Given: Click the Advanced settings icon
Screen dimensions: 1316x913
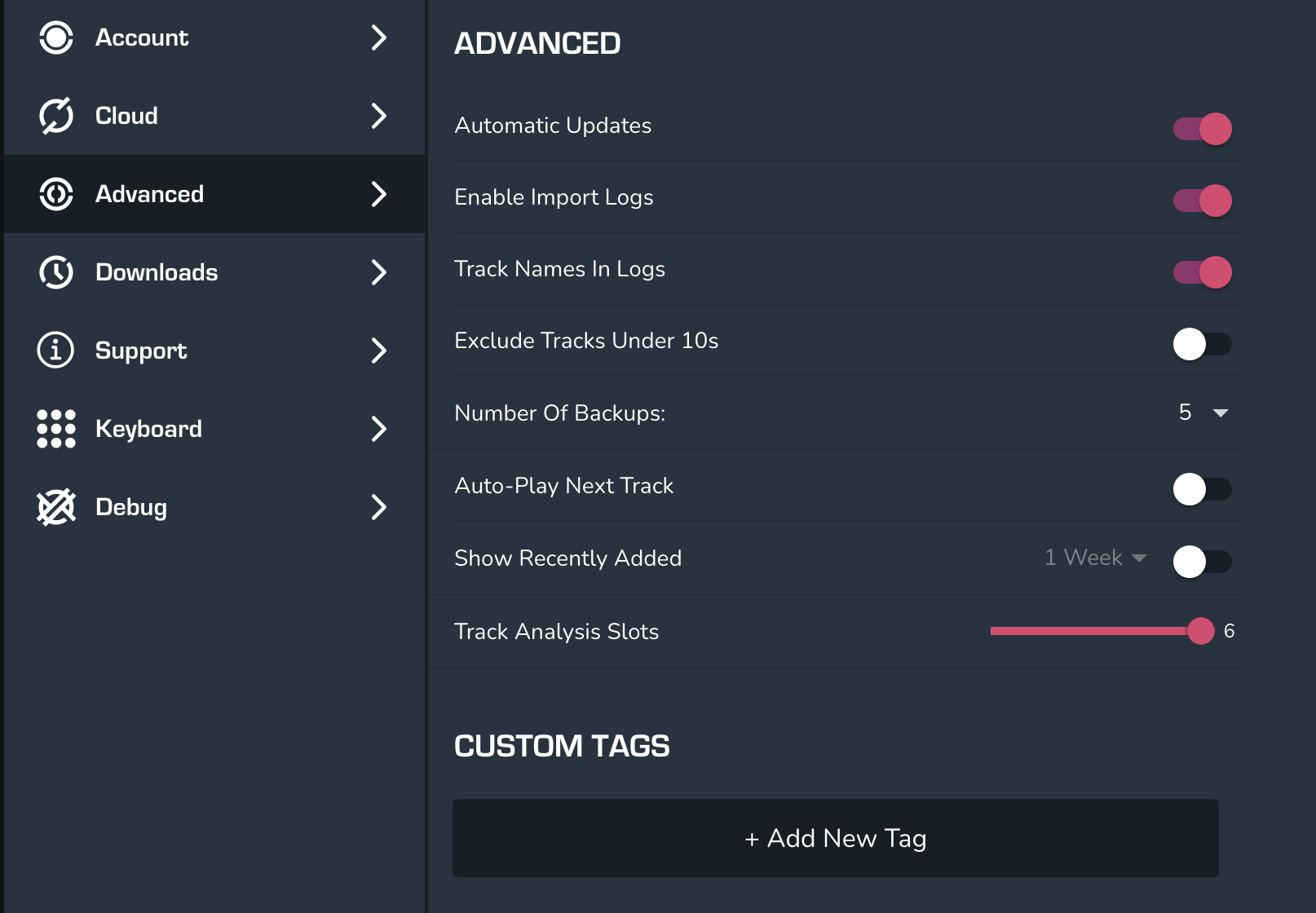Looking at the screenshot, I should pos(56,194).
